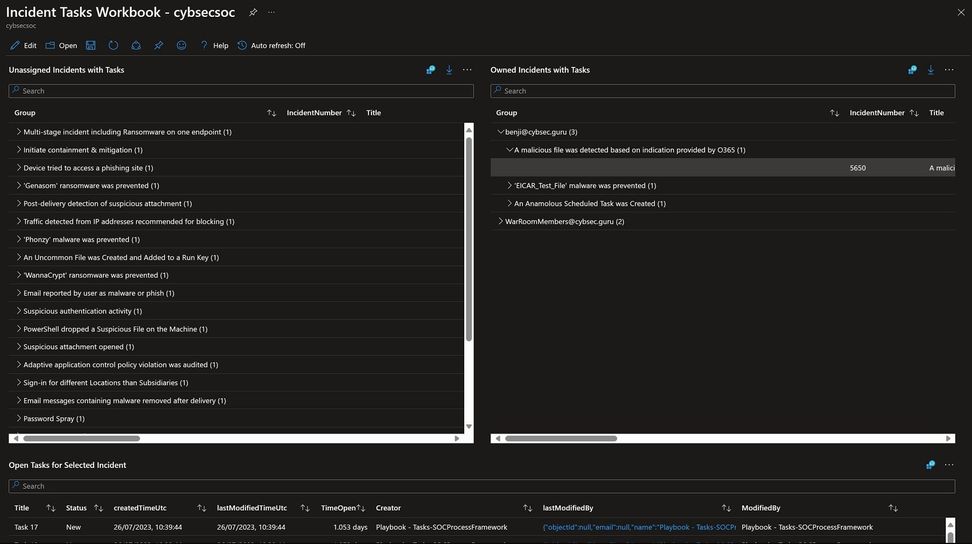Open more options for Open Tasks panel
972x544 pixels.
point(949,465)
